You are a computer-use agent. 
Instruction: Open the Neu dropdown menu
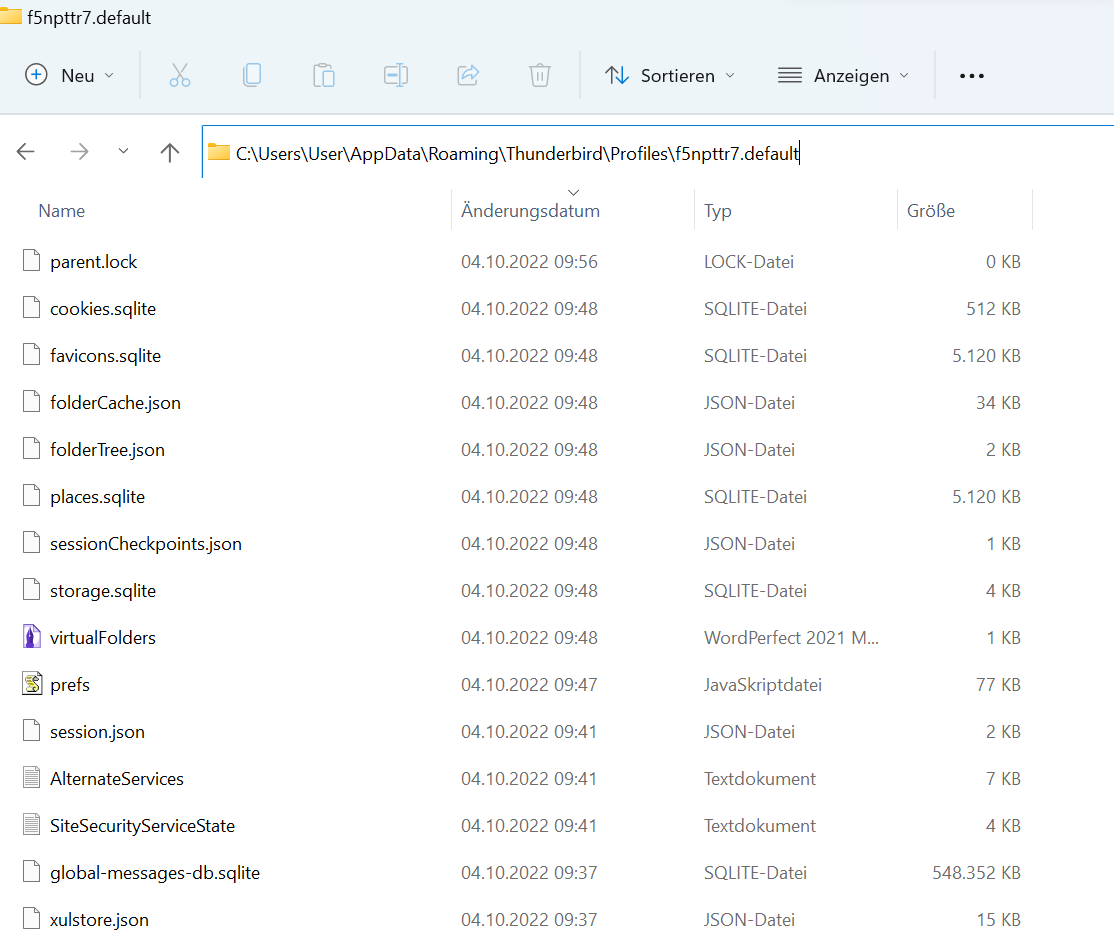[70, 76]
